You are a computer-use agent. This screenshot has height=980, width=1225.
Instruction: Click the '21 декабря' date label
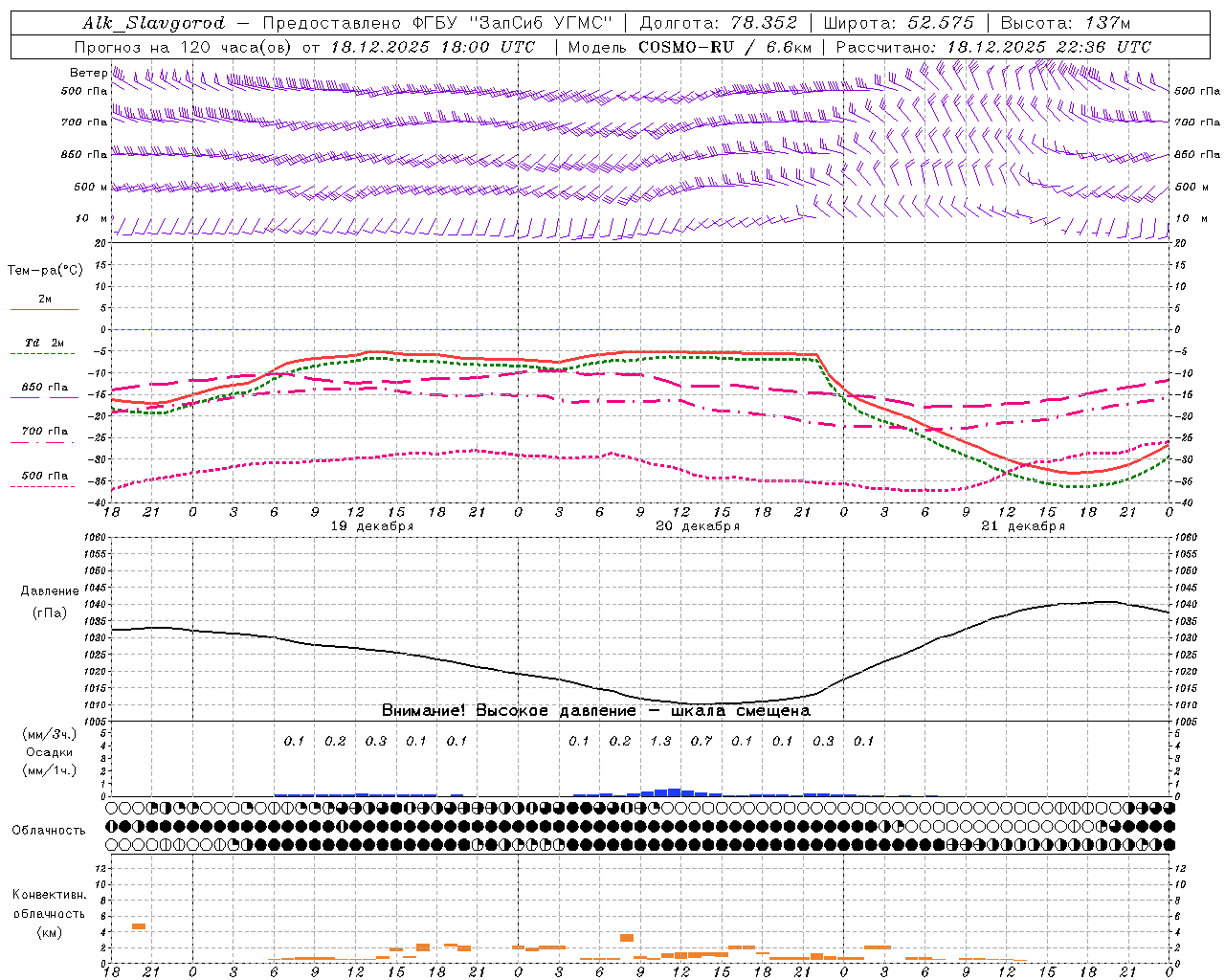[x=1023, y=526]
